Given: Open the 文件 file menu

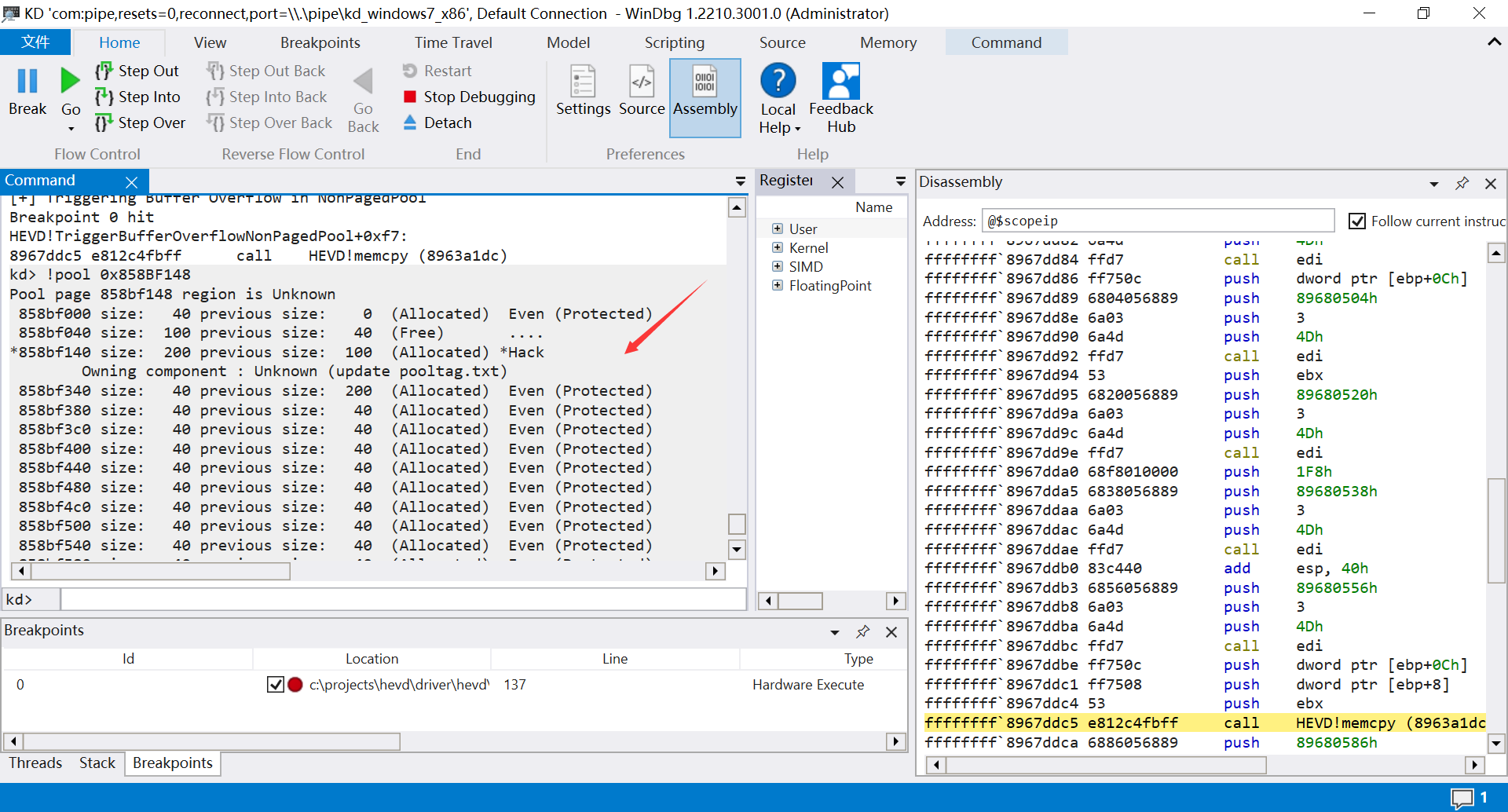Looking at the screenshot, I should [x=35, y=42].
